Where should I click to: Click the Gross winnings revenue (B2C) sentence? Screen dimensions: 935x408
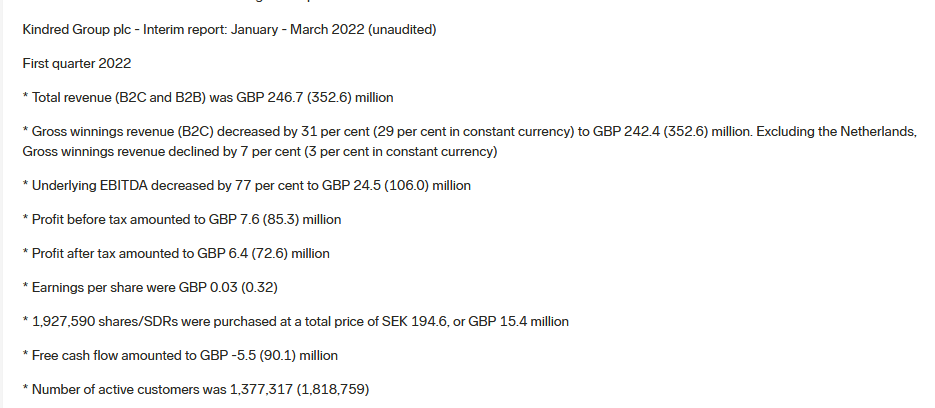tap(300, 132)
